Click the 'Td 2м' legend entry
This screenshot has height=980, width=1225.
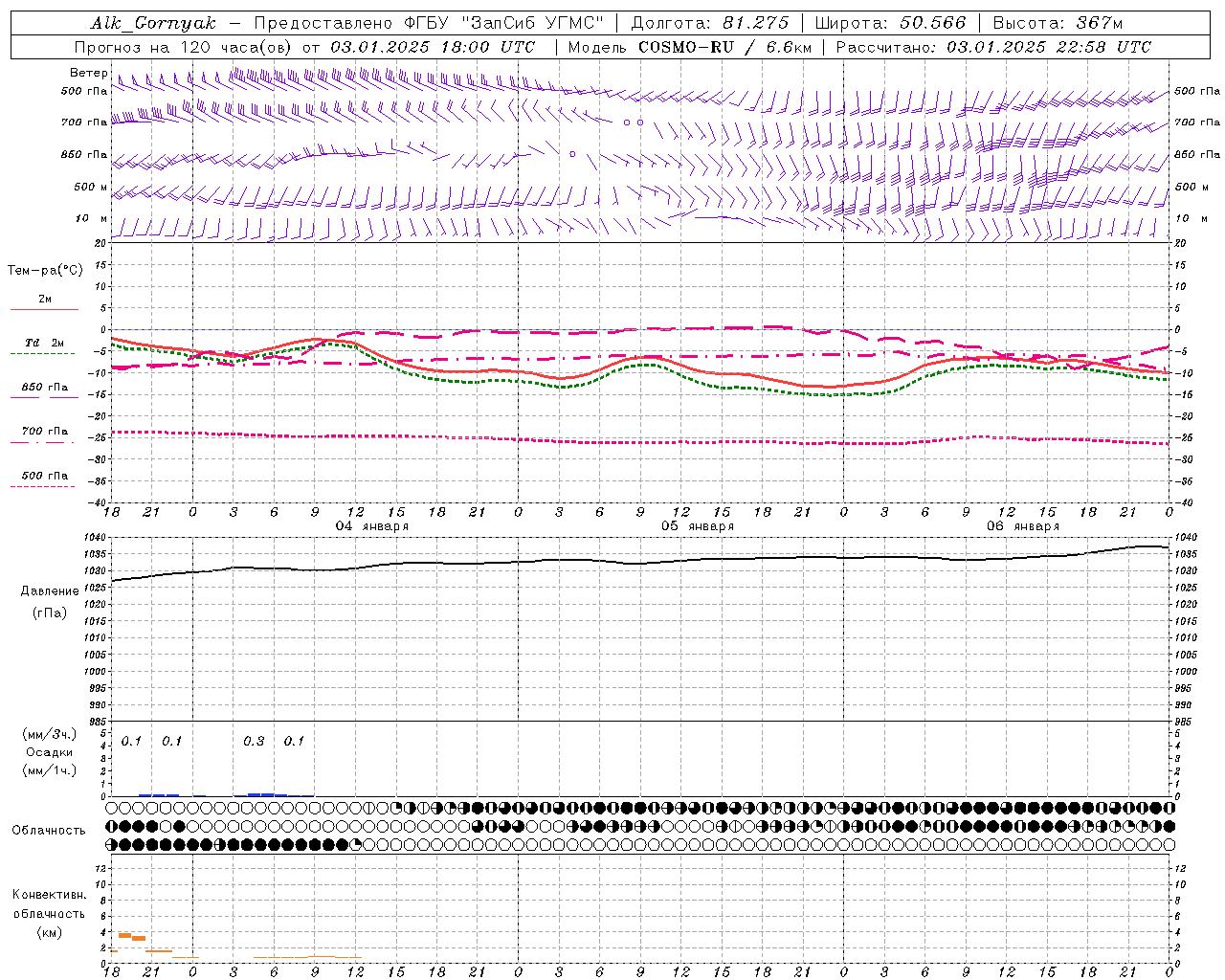[44, 343]
